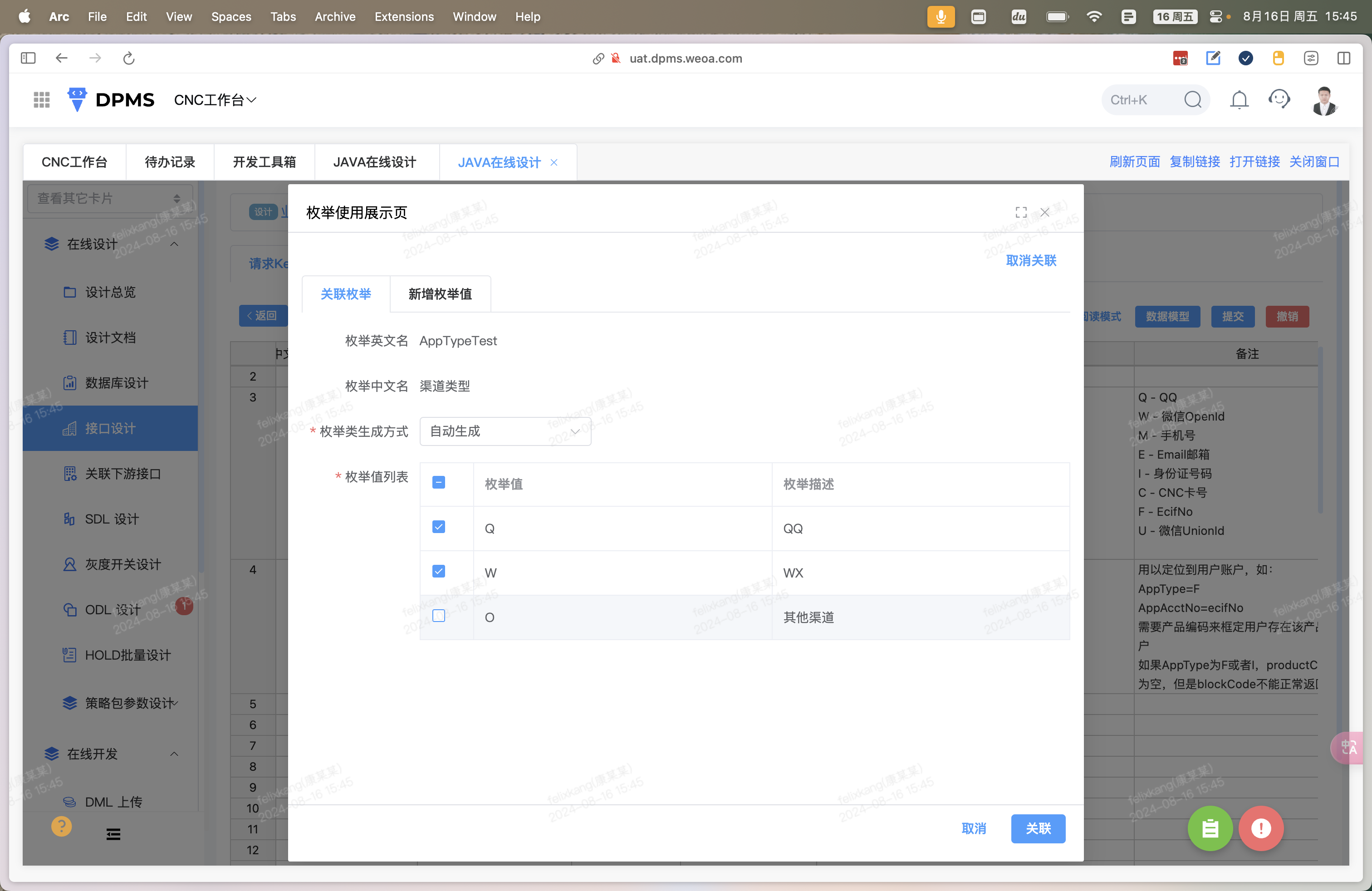Uncheck the Q enum value row
The image size is (1372, 891).
(439, 527)
